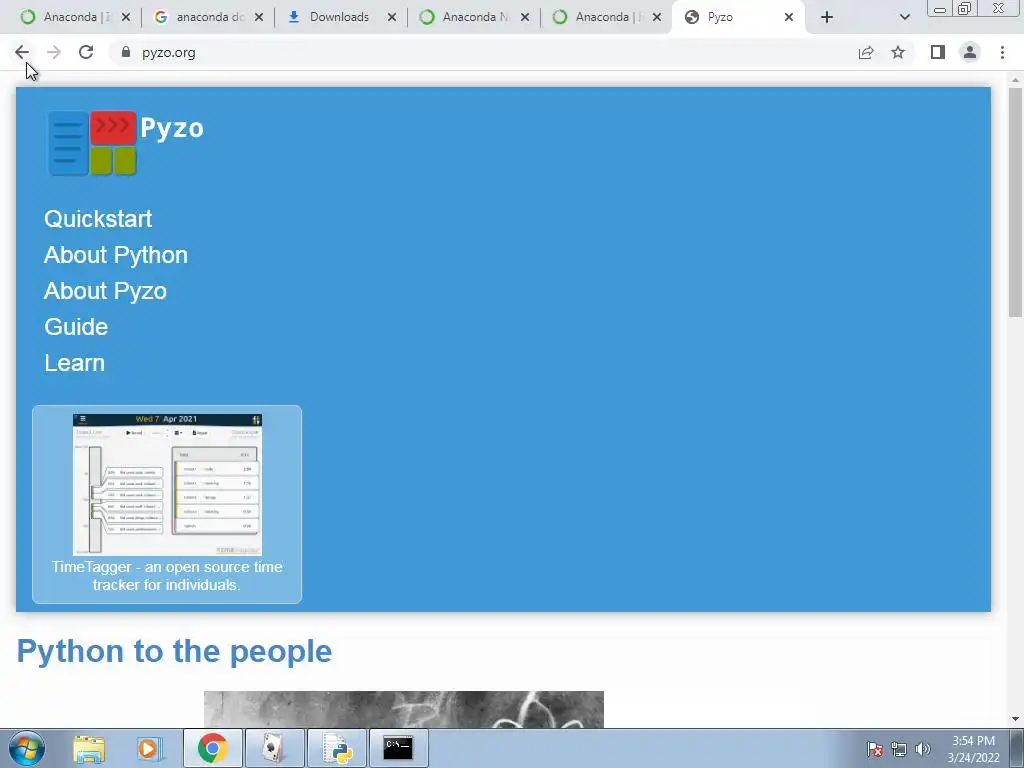1024x768 pixels.
Task: Click the network tray icon
Action: point(899,749)
